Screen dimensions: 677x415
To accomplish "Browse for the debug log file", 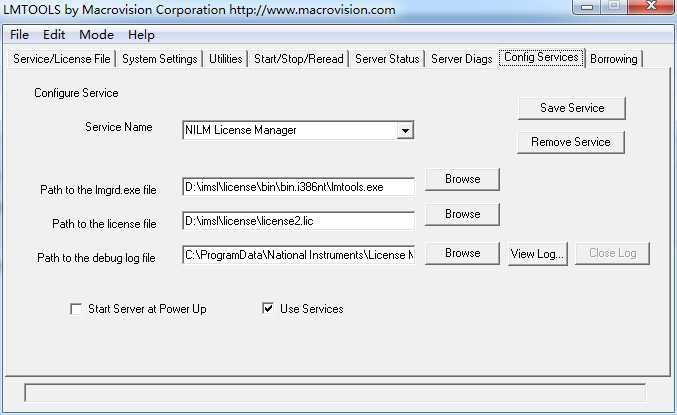I will coord(462,253).
